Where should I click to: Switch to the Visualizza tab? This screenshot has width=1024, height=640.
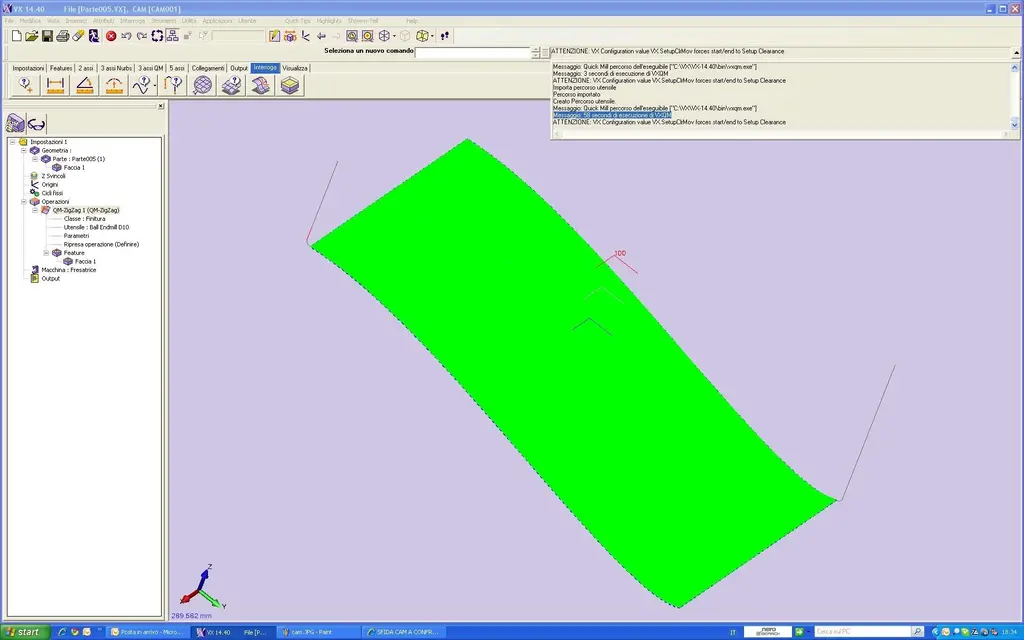[x=295, y=68]
